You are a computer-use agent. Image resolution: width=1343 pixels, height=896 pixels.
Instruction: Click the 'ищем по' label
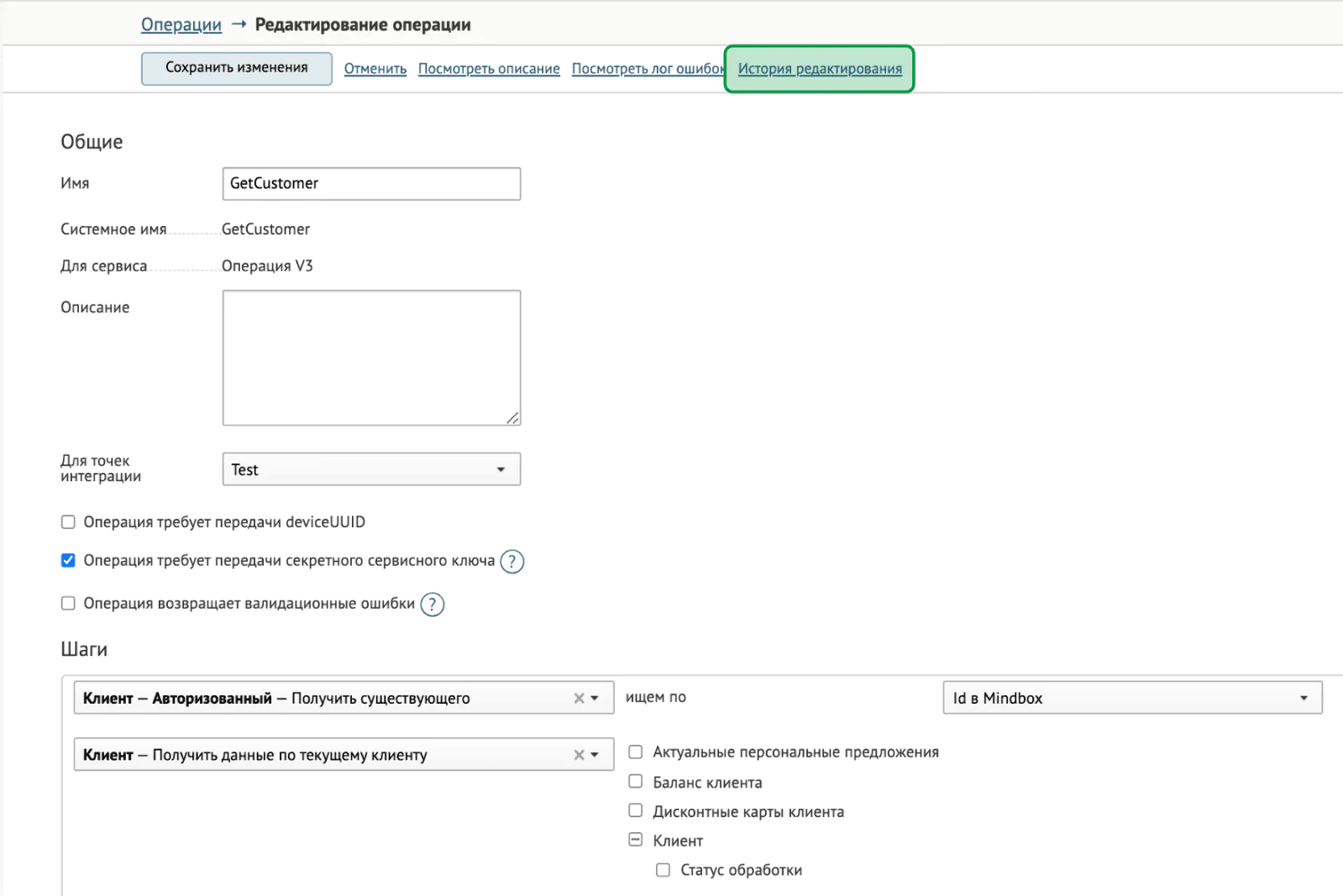[x=656, y=697]
